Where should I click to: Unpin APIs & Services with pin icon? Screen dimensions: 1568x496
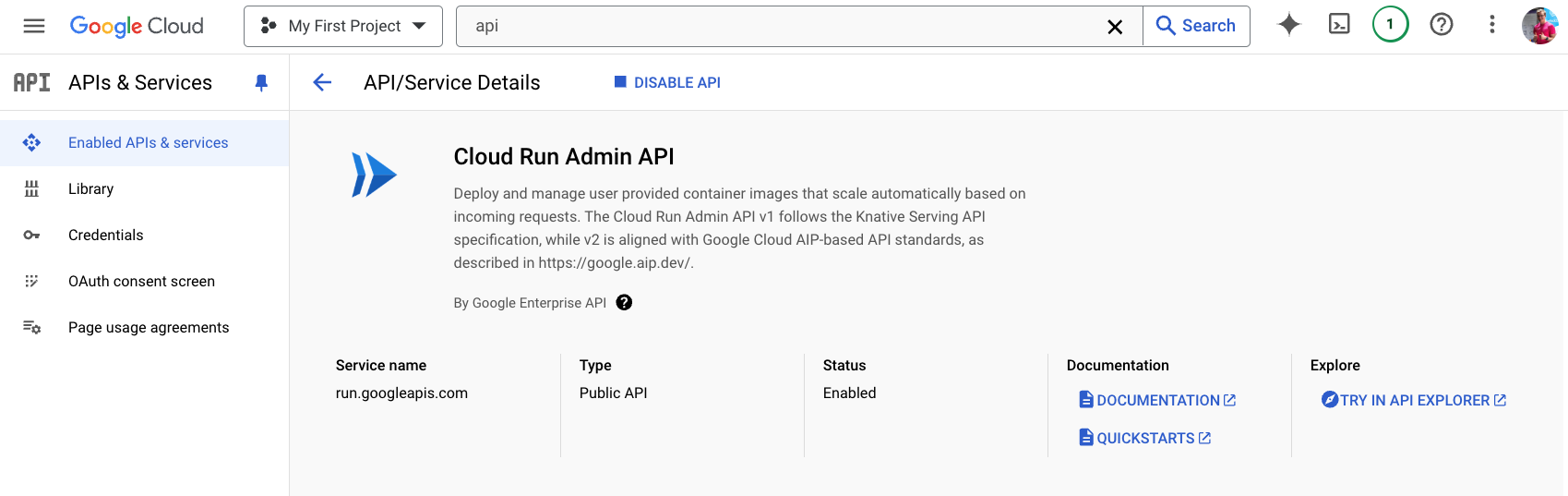click(261, 83)
